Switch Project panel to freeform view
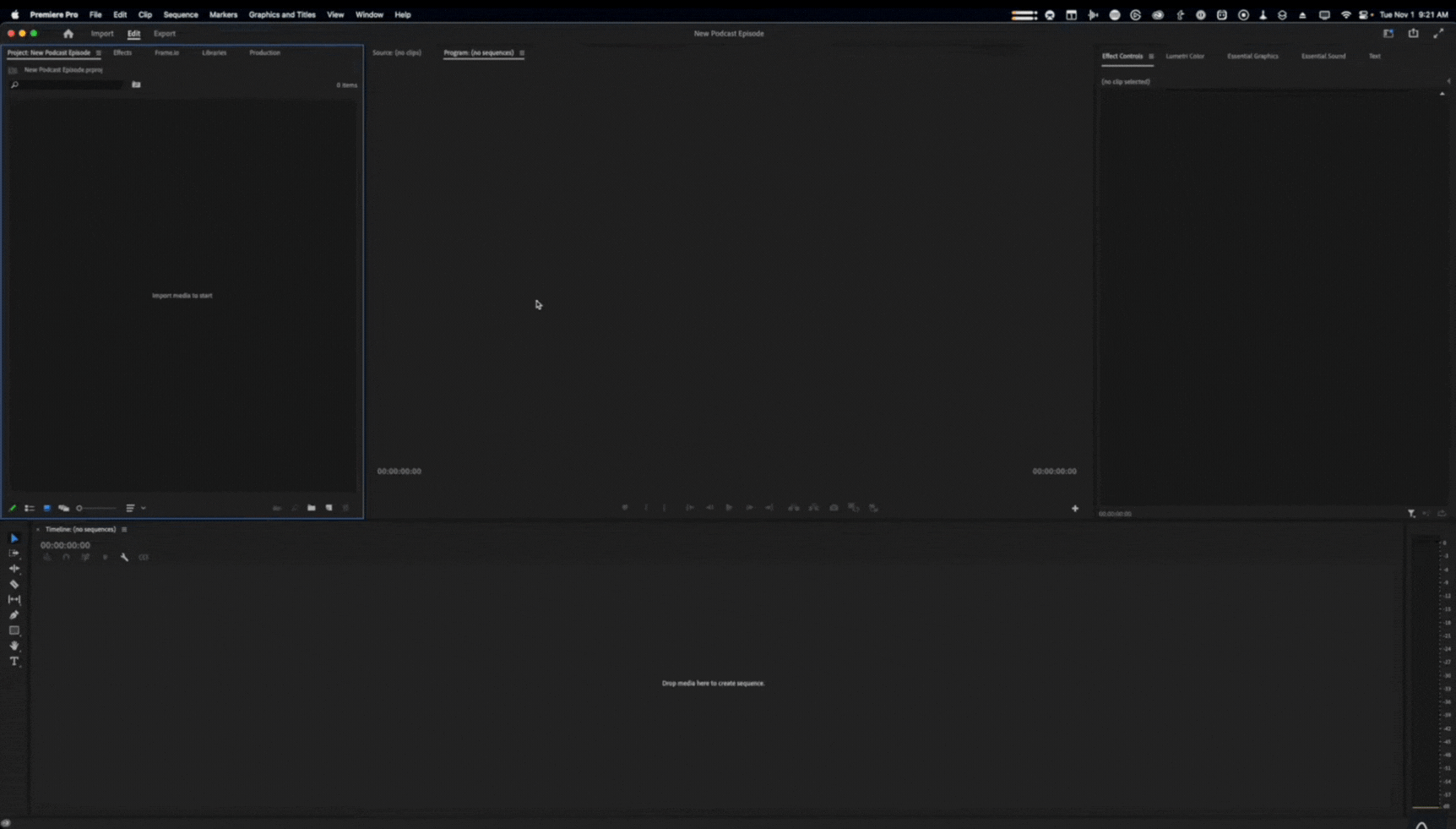The image size is (1456, 829). (63, 508)
